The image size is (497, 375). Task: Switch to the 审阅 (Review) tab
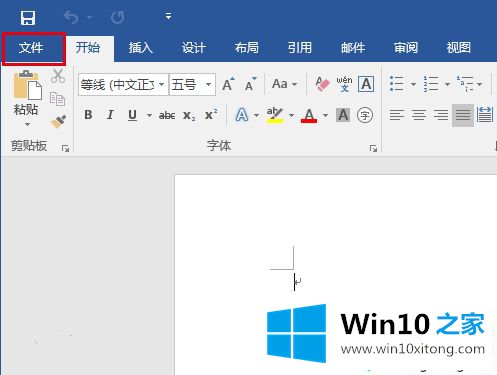tap(406, 48)
